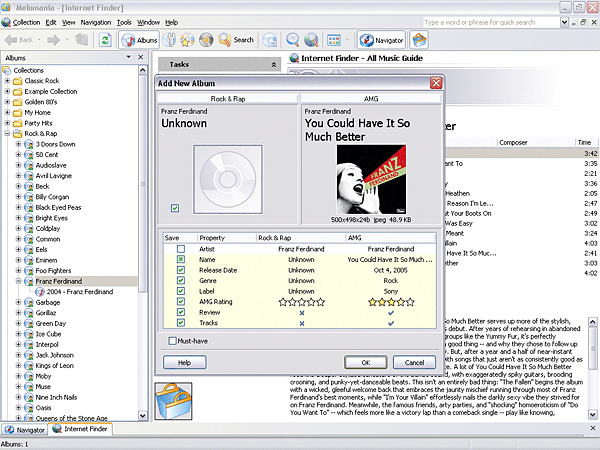
Task: Collapse the Franz Ferdinand tree node
Action: pyautogui.click(x=18, y=282)
